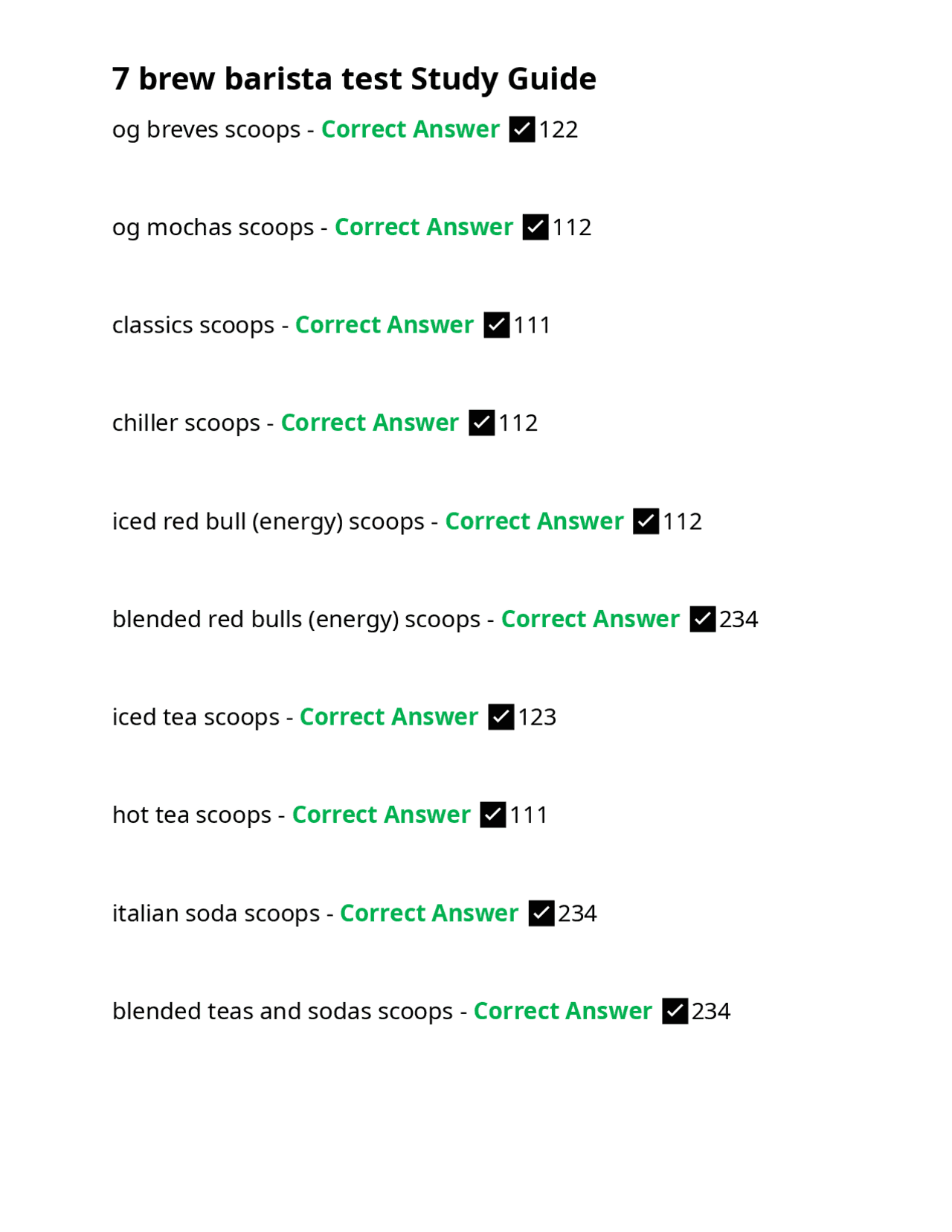Click "Correct Answer" beside italian soda scoops
The width and height of the screenshot is (952, 1232).
[x=428, y=913]
